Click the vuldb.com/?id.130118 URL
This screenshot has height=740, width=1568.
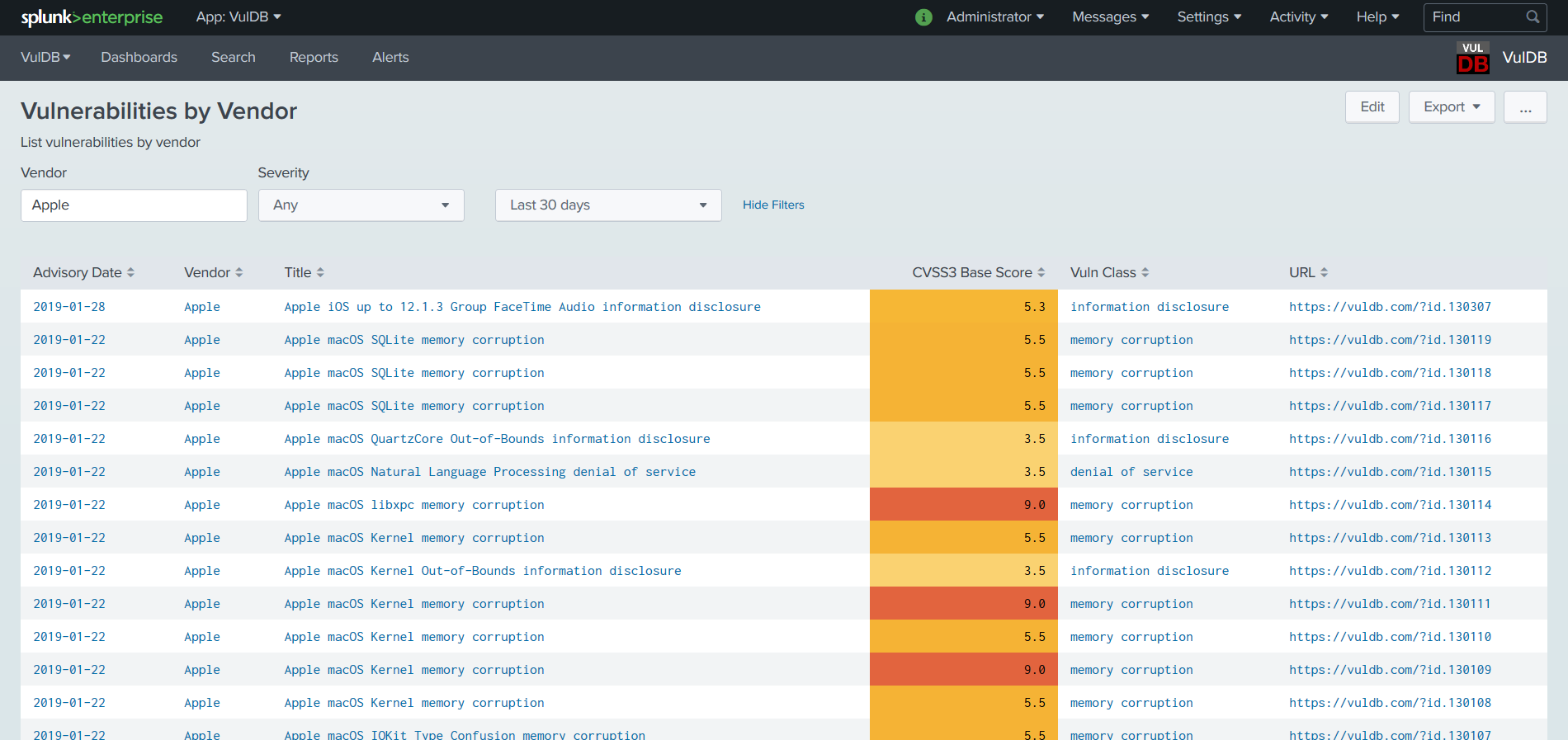click(1390, 373)
